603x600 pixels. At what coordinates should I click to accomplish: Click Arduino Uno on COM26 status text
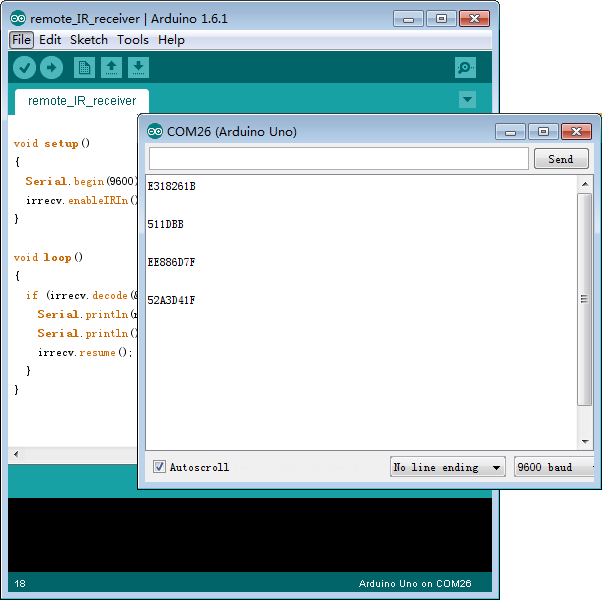(415, 583)
